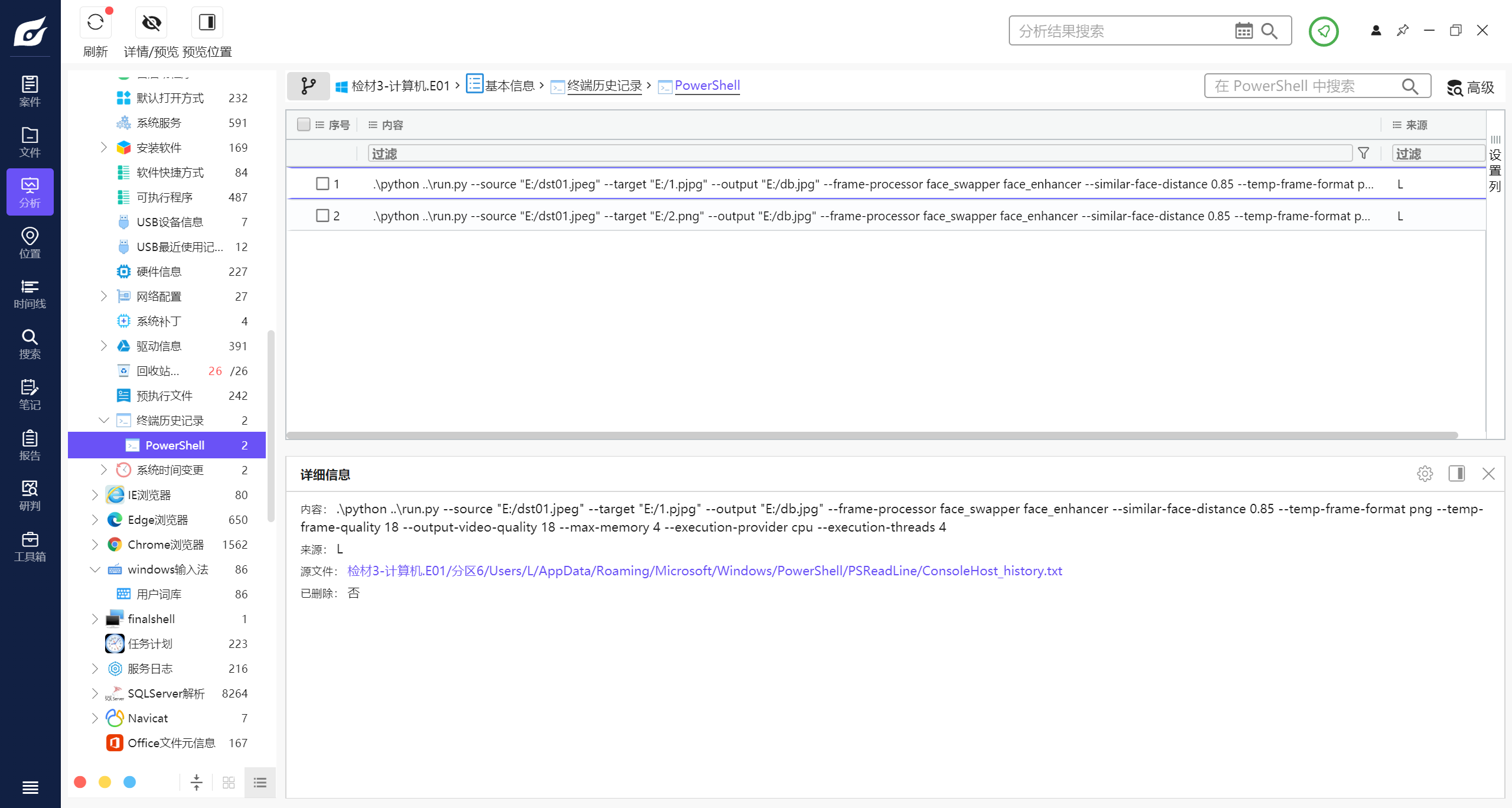Image resolution: width=1512 pixels, height=808 pixels.
Task: Select the 终端历史记录 breadcrumb item
Action: [604, 86]
